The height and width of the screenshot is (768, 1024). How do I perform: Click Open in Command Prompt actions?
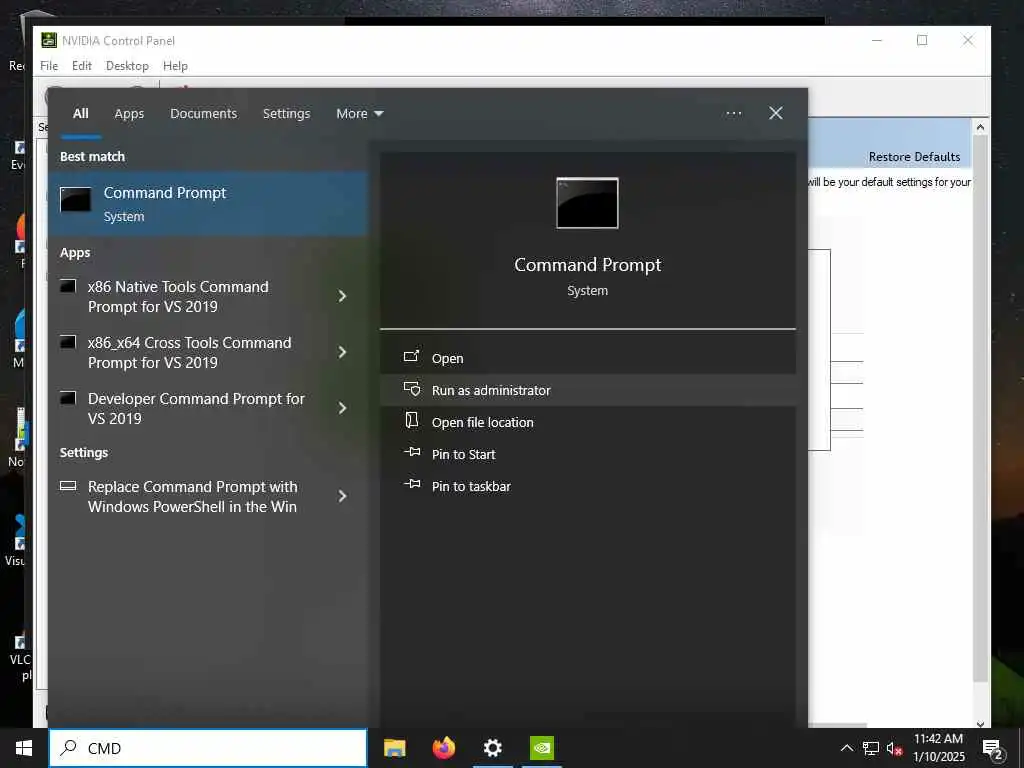pos(588,358)
